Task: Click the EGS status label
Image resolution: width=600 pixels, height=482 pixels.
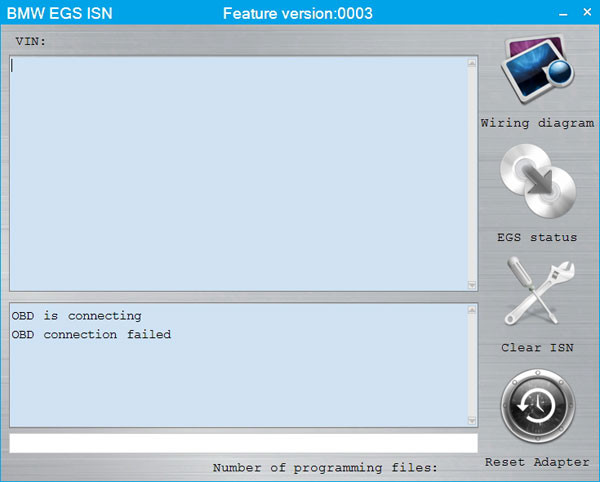Action: pyautogui.click(x=537, y=237)
